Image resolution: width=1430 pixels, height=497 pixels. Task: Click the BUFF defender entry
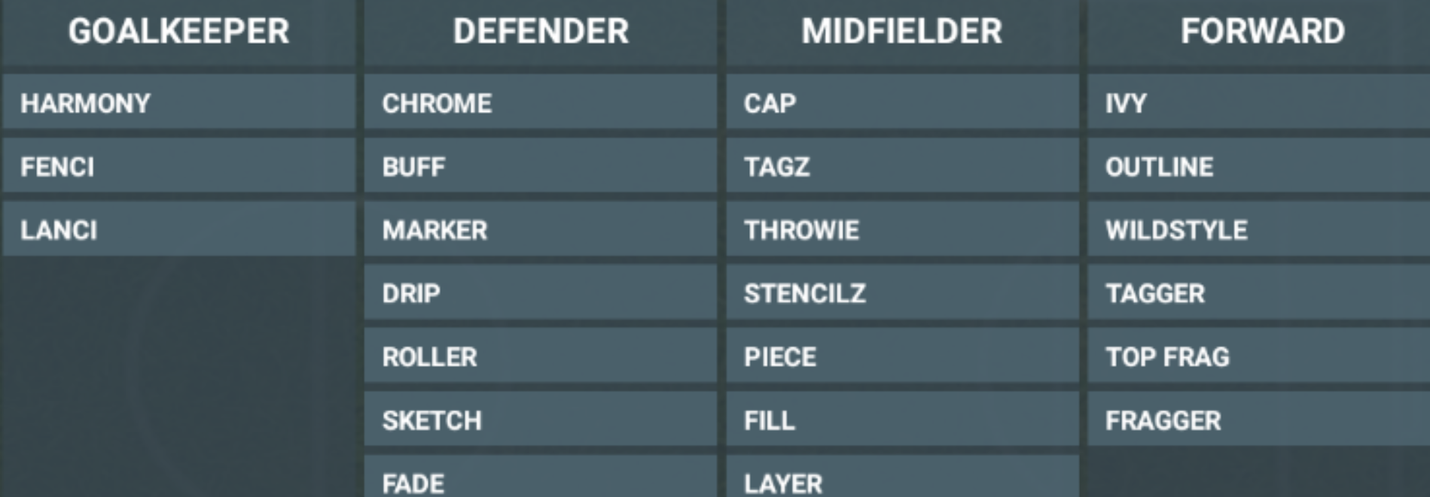tap(540, 166)
